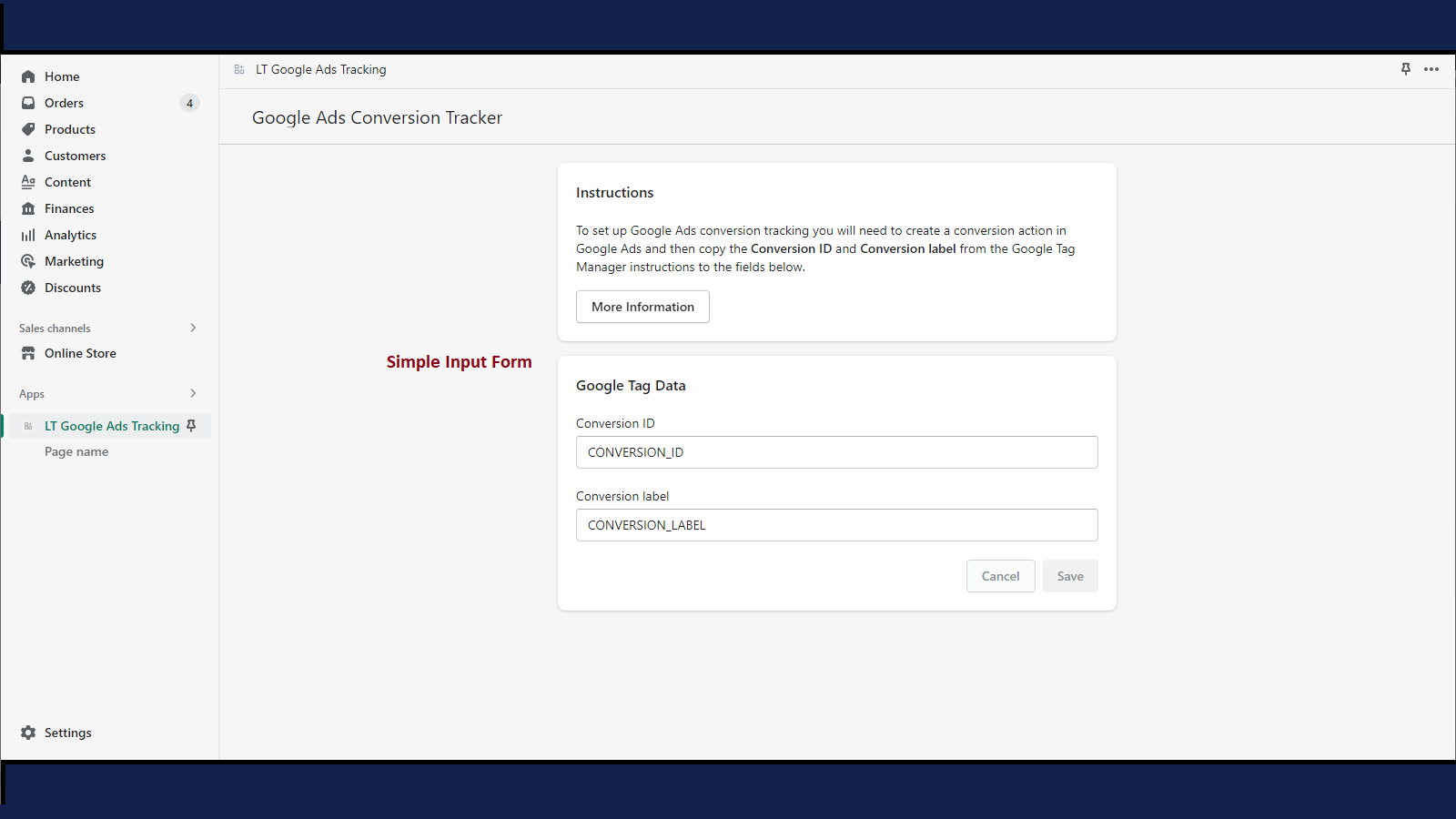Image resolution: width=1456 pixels, height=819 pixels.
Task: Click the Finances bank icon
Action: (x=28, y=208)
